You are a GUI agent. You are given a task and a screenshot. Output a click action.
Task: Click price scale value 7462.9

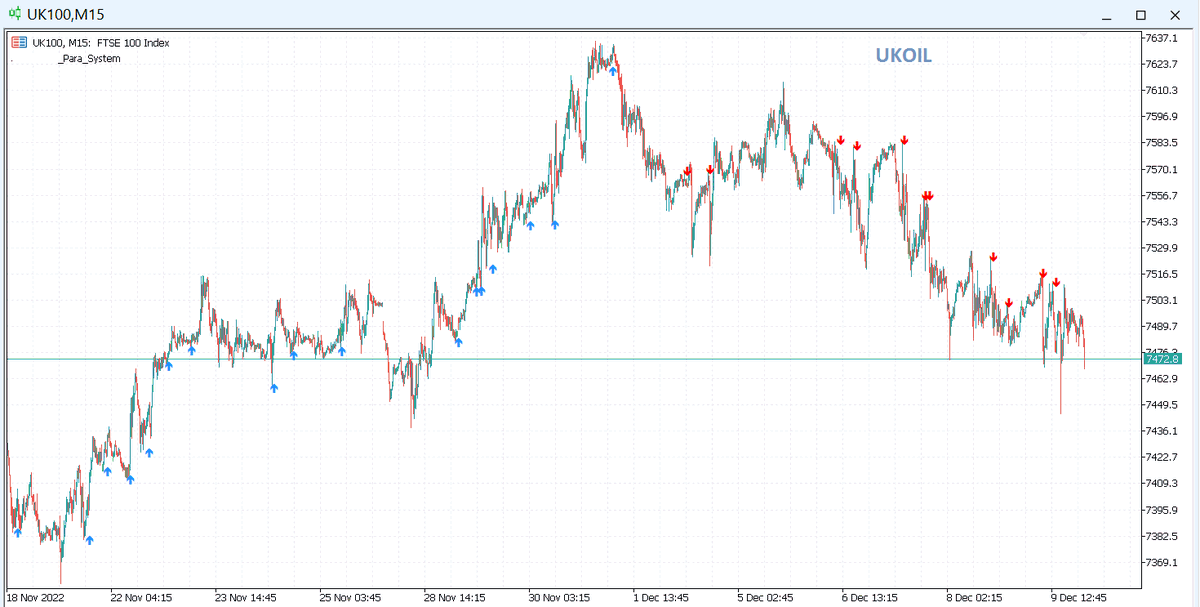(x=1163, y=379)
